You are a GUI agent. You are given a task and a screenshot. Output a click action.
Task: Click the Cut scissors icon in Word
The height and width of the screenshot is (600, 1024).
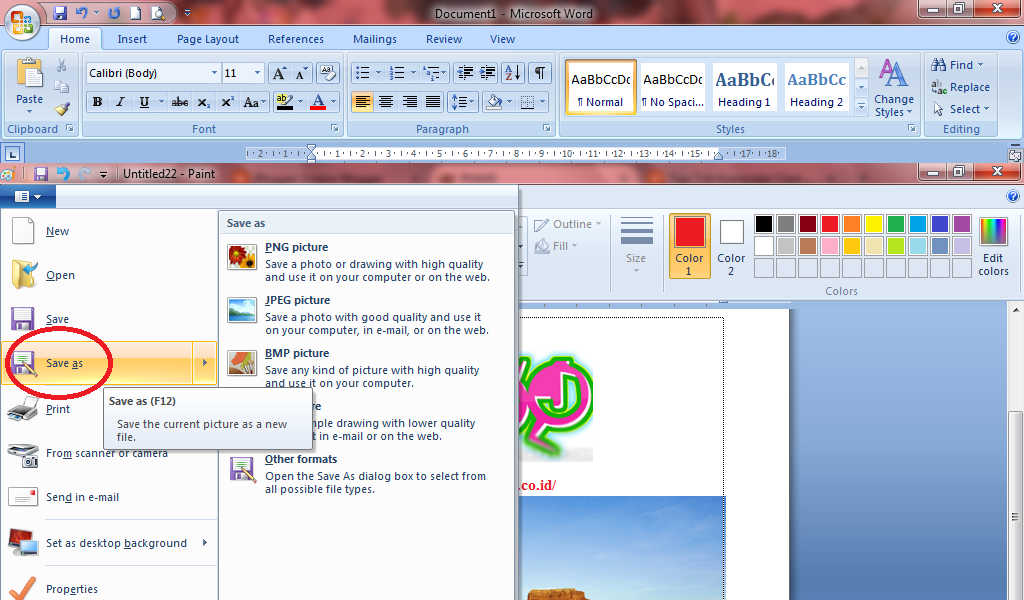click(x=61, y=65)
